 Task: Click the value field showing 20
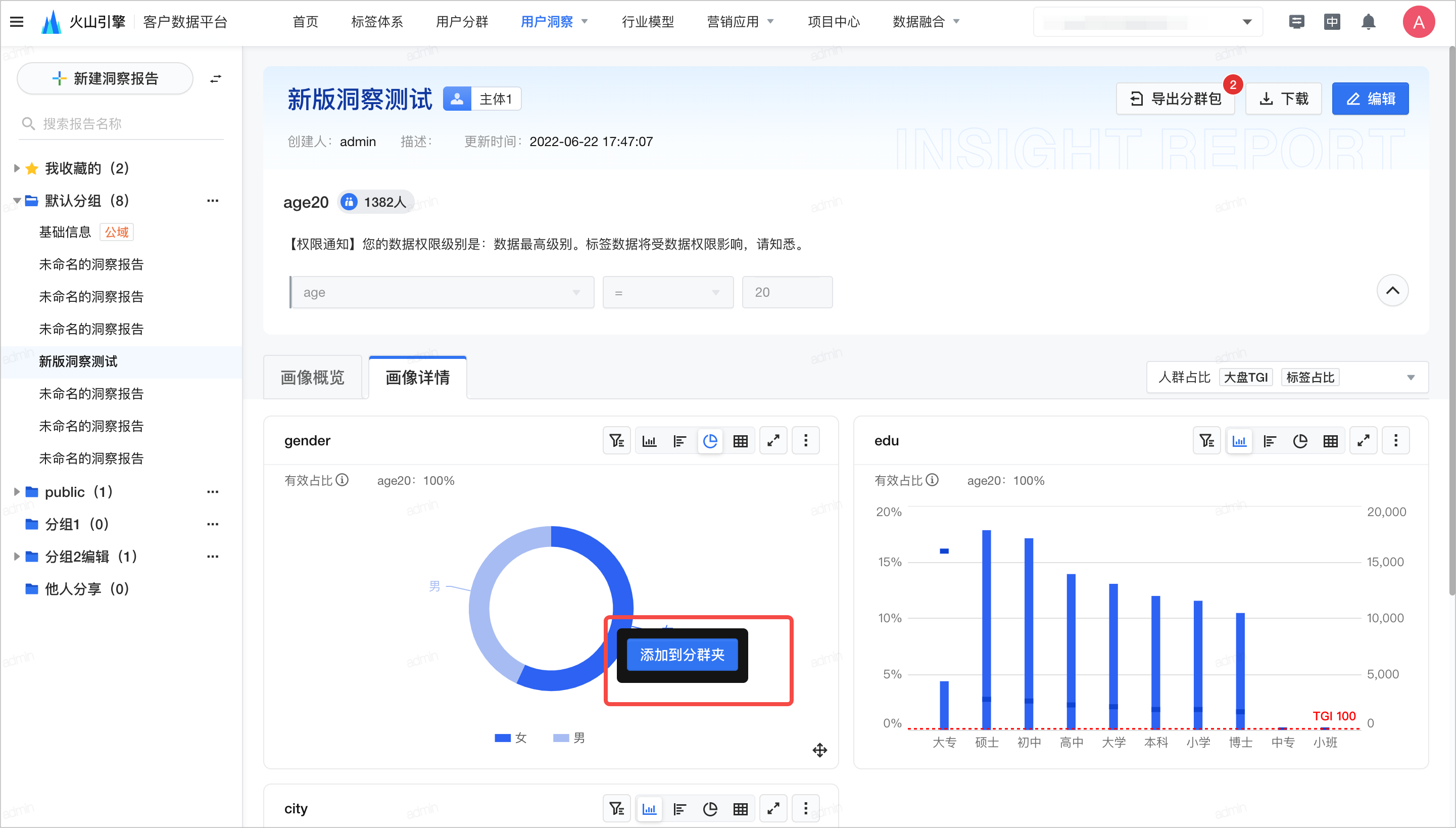[x=787, y=292]
